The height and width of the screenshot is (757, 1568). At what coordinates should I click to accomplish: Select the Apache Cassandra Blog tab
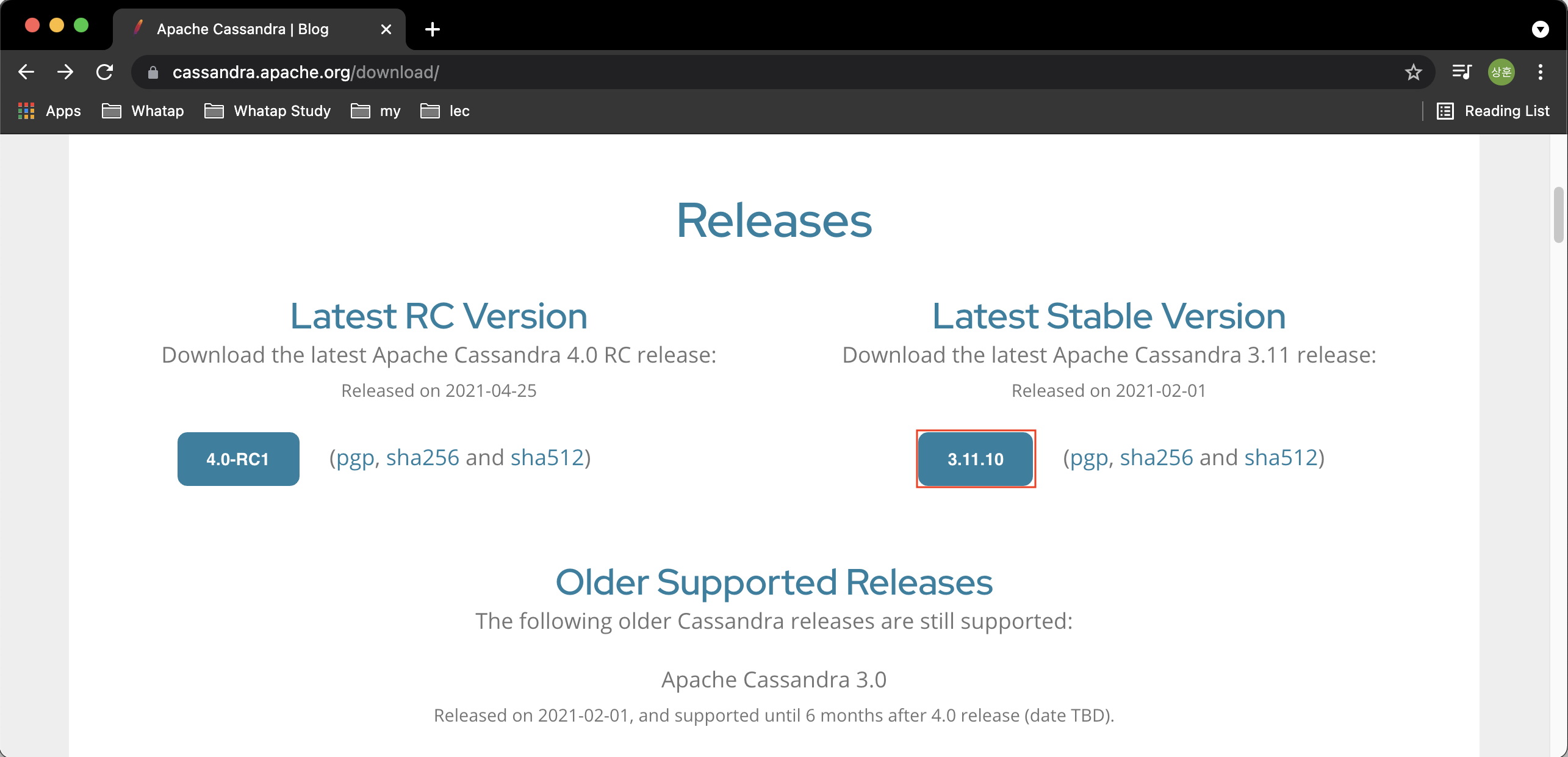[243, 29]
